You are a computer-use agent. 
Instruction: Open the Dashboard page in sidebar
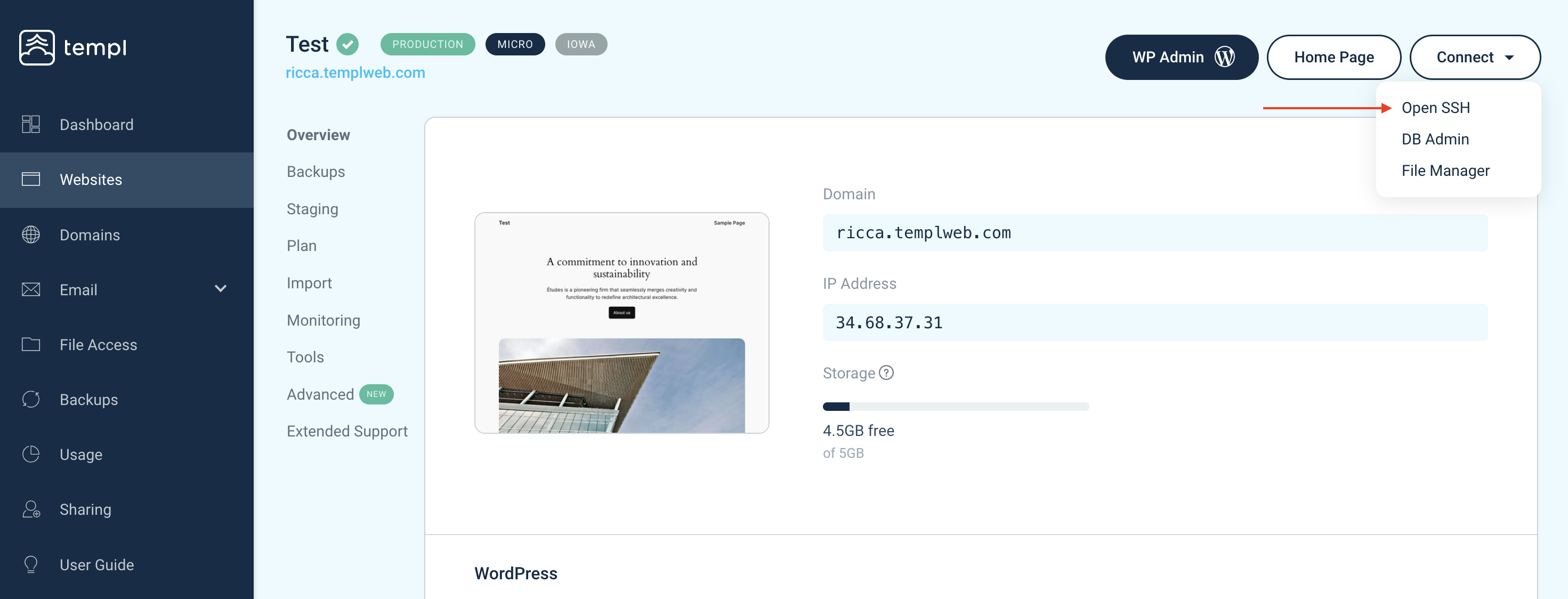click(127, 124)
